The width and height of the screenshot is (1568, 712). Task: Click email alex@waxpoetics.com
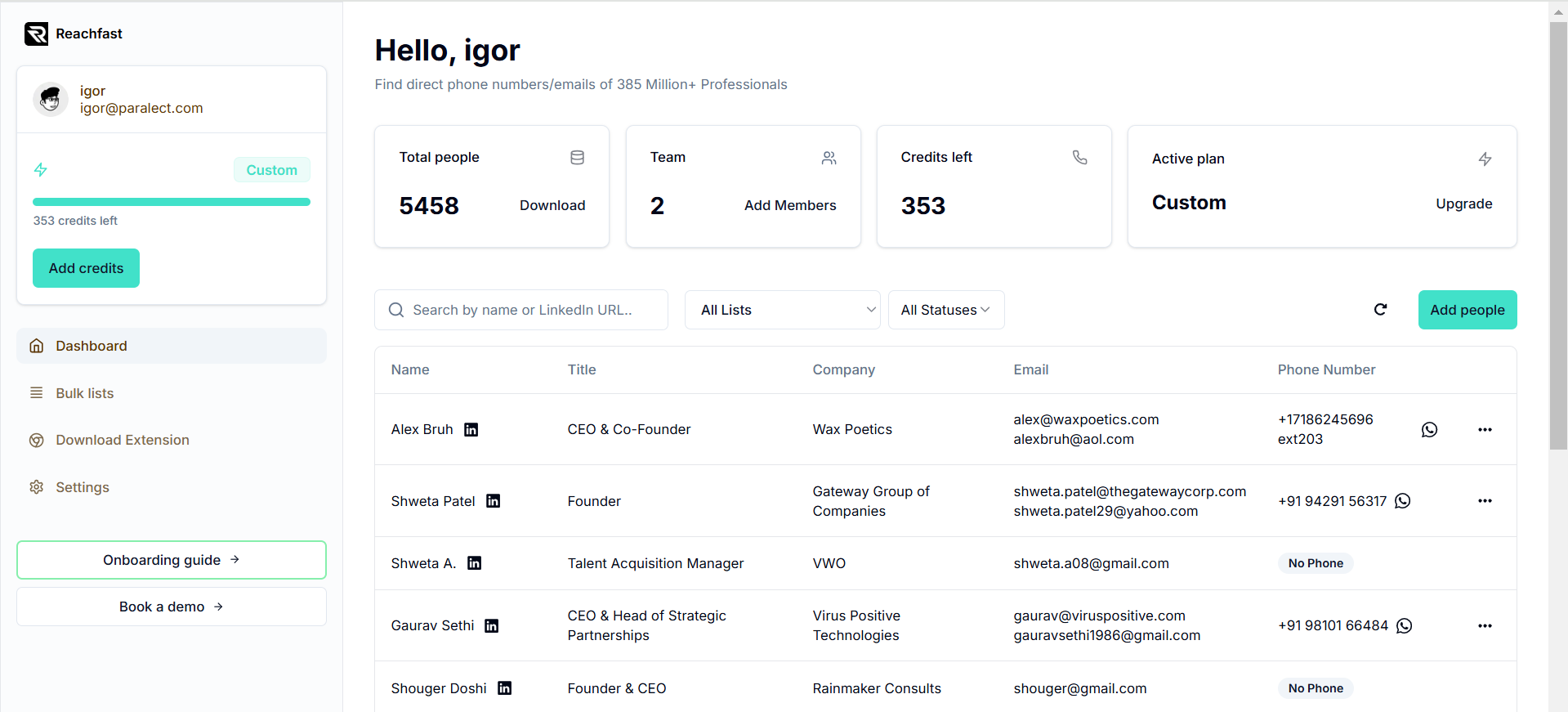click(x=1086, y=419)
